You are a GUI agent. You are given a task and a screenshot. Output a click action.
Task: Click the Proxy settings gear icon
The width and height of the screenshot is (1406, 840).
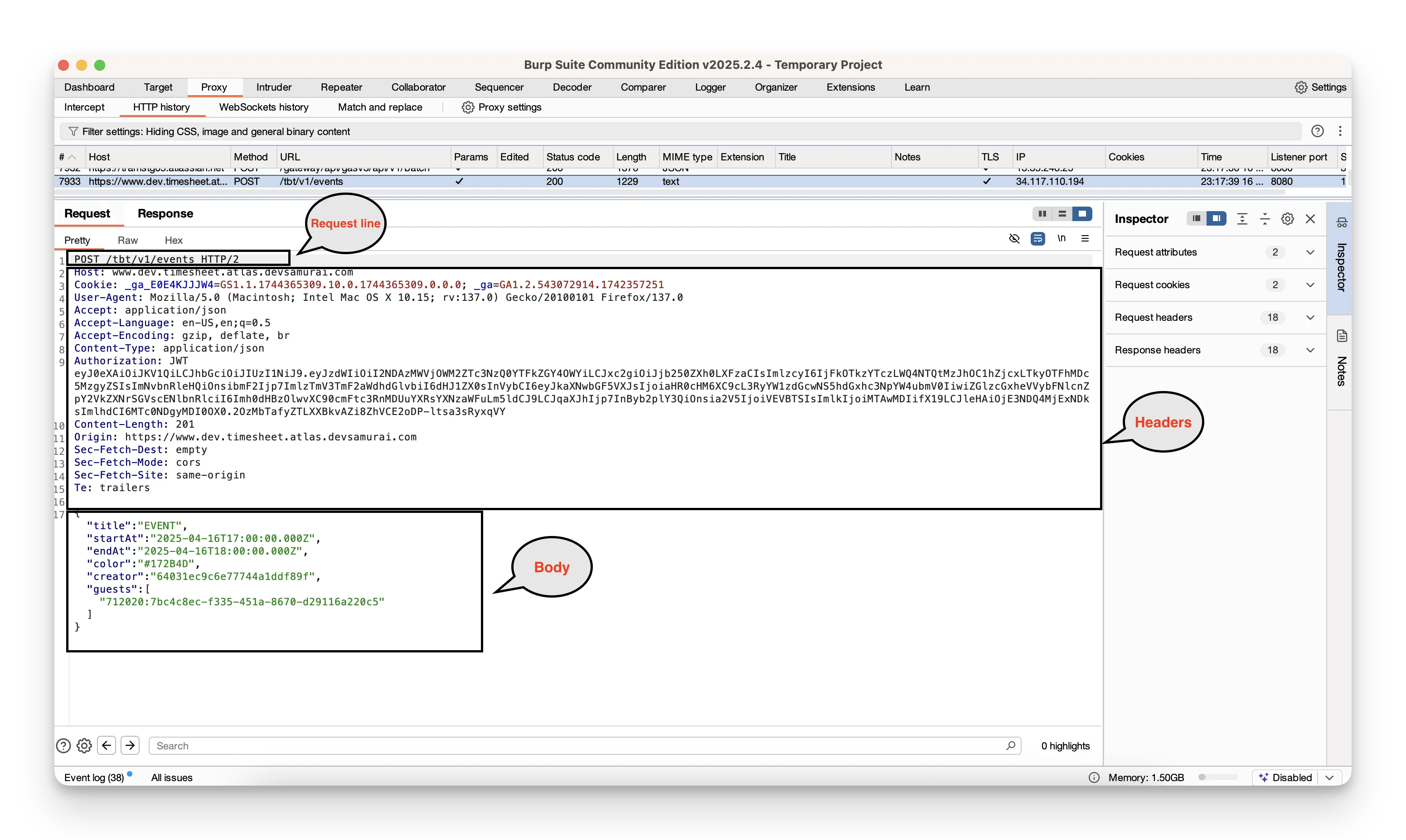point(467,107)
